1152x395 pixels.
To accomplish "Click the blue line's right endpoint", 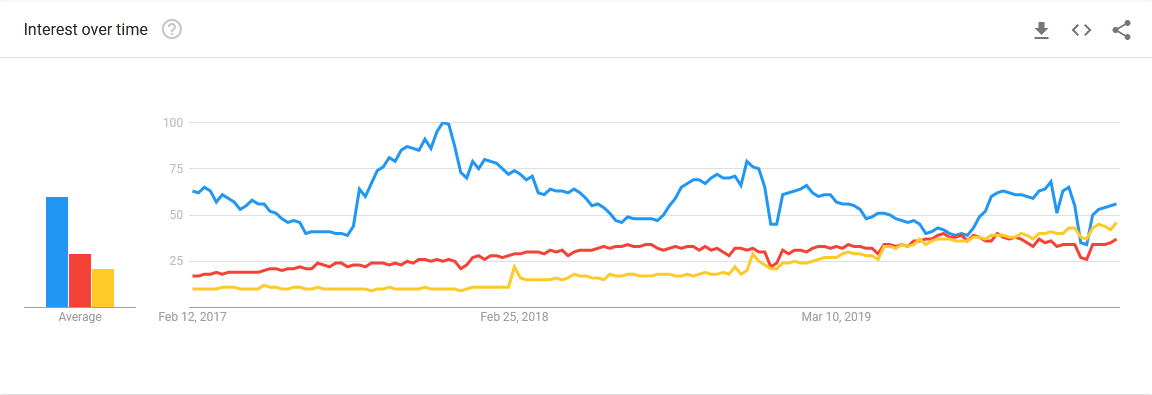I will tap(1116, 204).
